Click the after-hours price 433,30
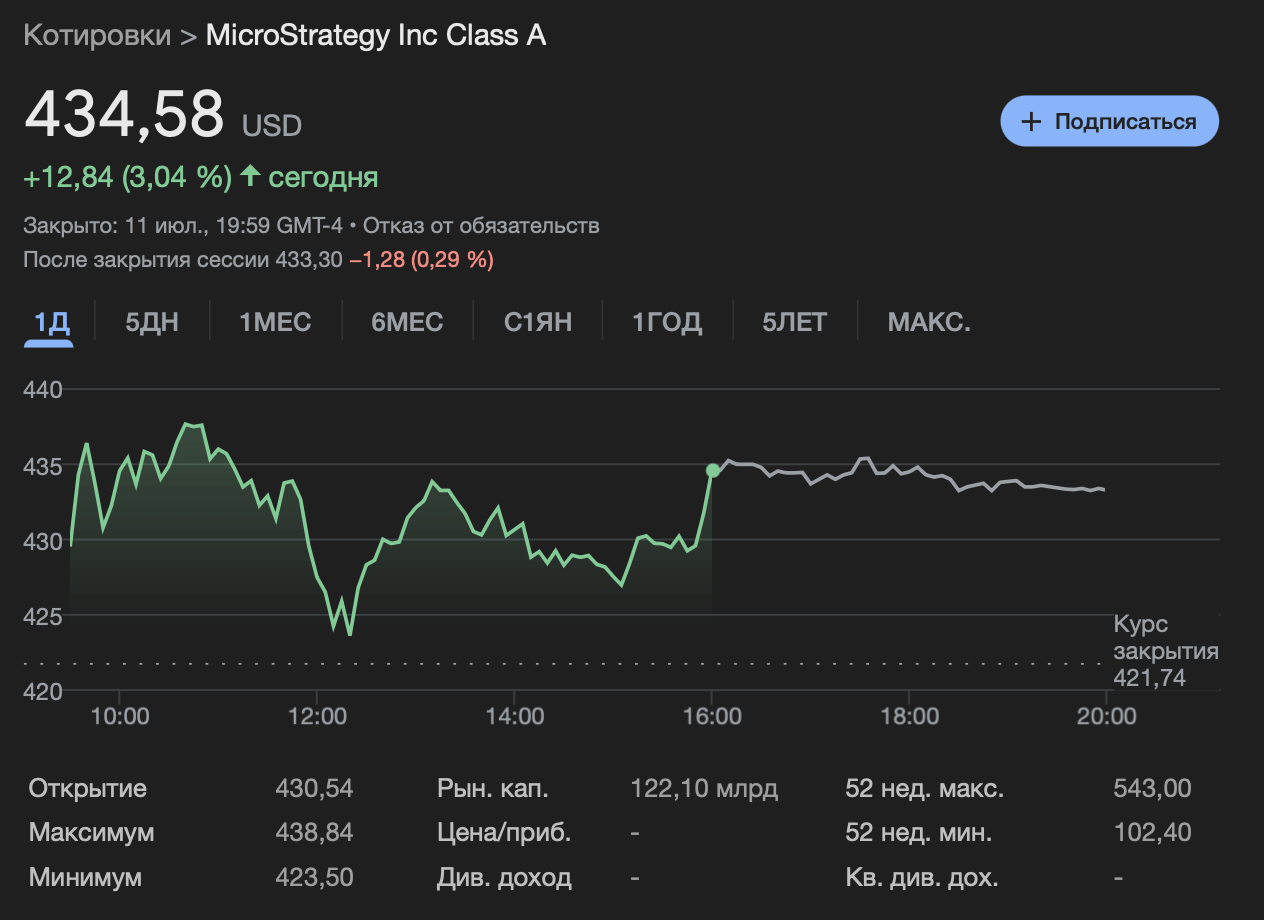The width and height of the screenshot is (1264, 920). coord(308,260)
